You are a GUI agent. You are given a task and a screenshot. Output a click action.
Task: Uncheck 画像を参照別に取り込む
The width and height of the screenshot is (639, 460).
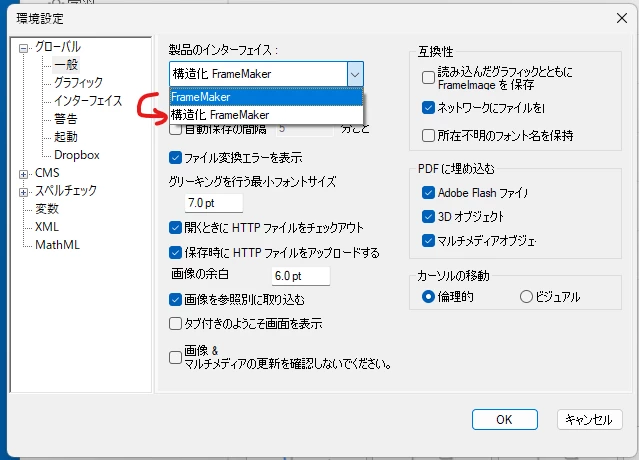point(175,299)
